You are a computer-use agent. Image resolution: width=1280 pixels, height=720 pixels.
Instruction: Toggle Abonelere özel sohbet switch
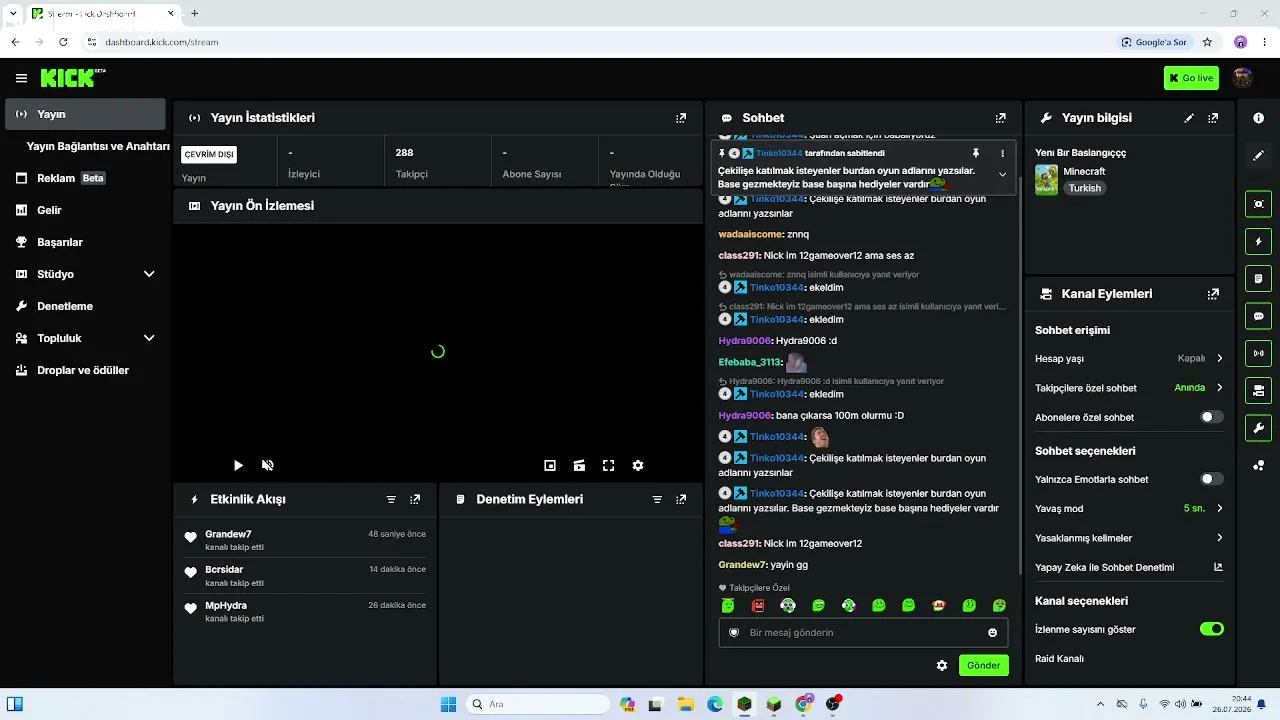(x=1211, y=417)
